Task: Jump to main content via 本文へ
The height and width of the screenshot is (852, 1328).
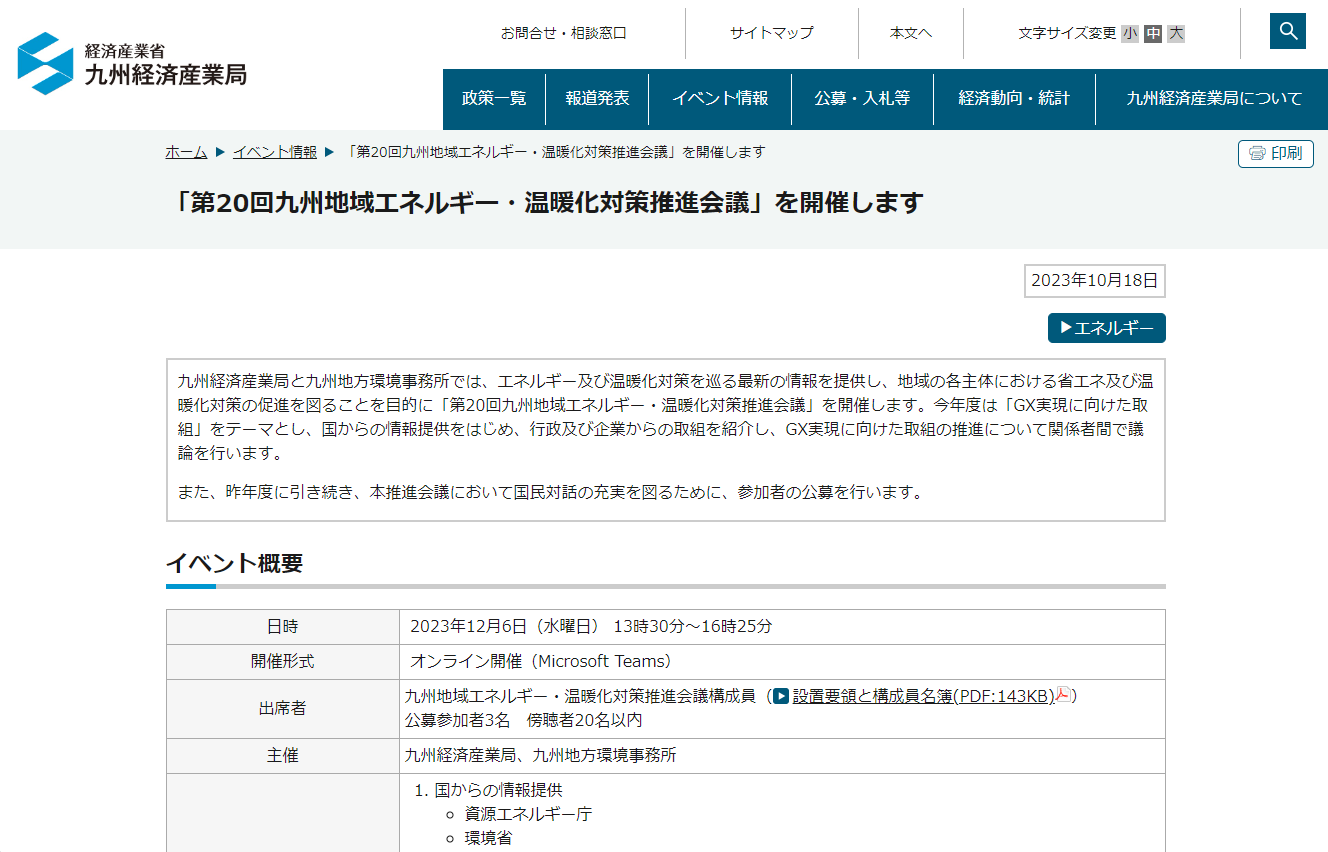Action: click(910, 33)
